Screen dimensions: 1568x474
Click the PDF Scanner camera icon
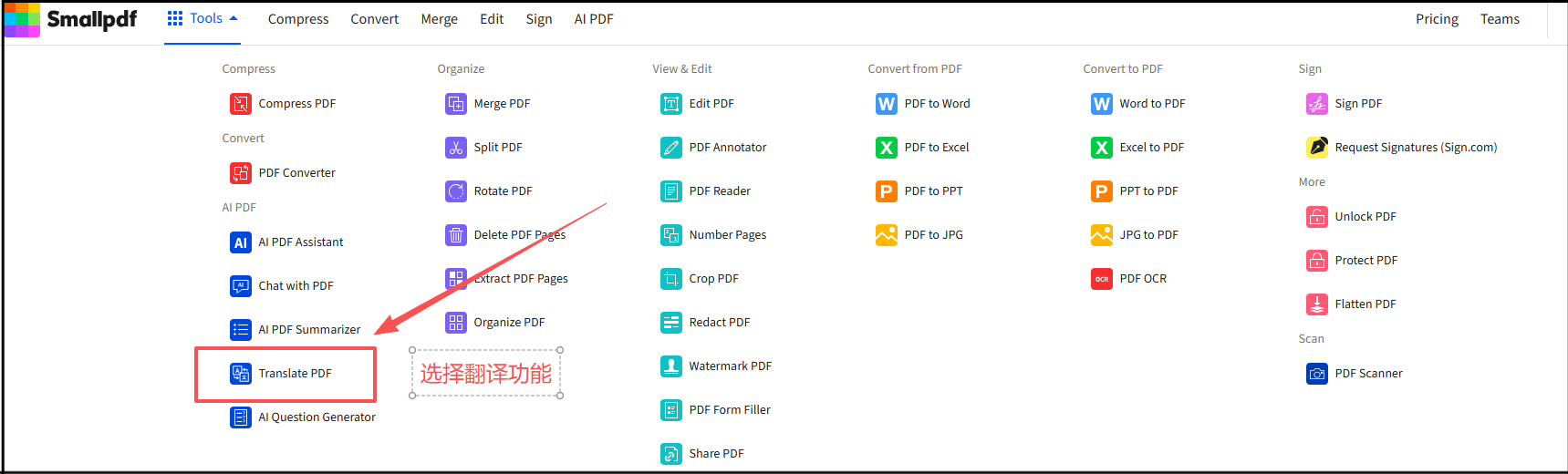[x=1316, y=374]
